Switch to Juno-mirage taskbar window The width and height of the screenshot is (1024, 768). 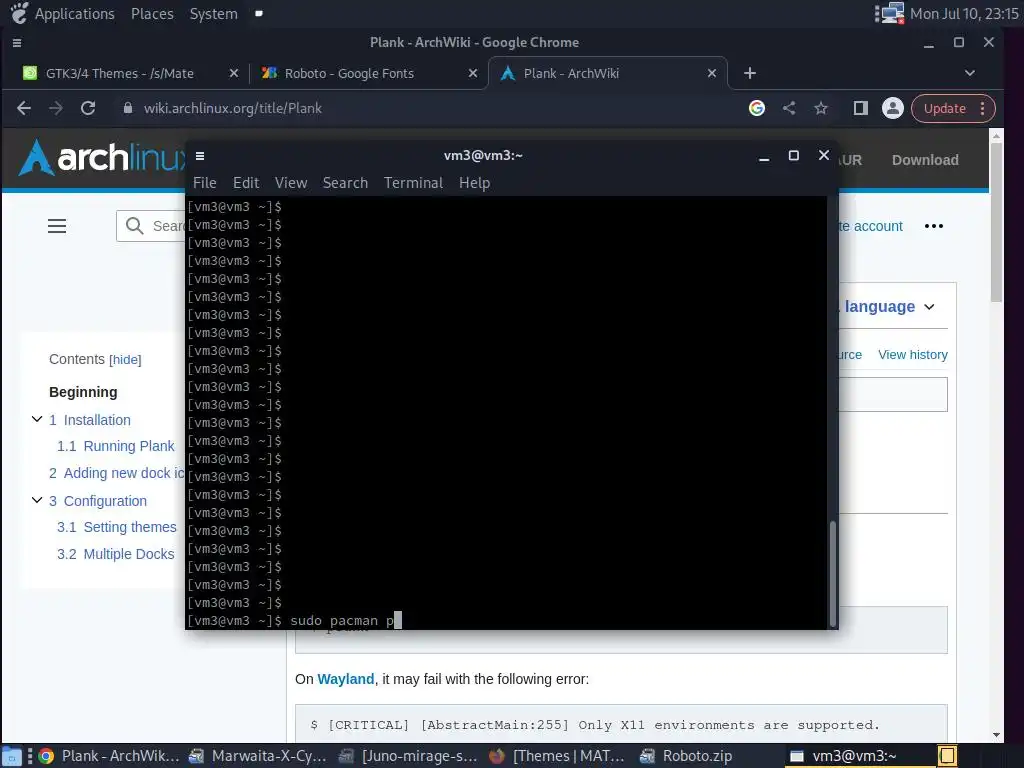coord(408,756)
